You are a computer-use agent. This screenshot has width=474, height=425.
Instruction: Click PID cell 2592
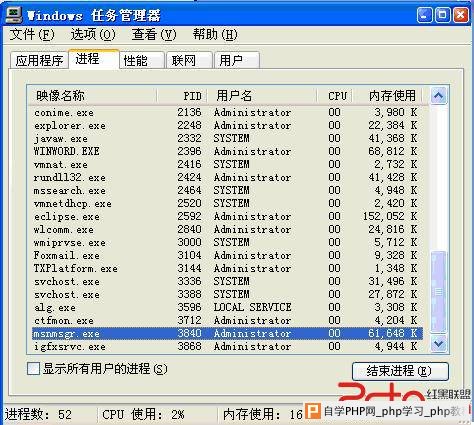click(x=189, y=216)
